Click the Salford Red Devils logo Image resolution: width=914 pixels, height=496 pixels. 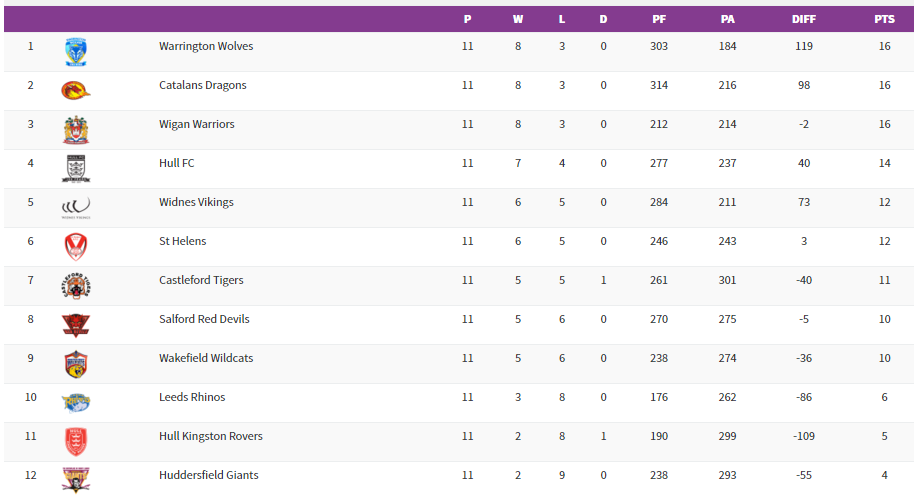click(x=76, y=324)
